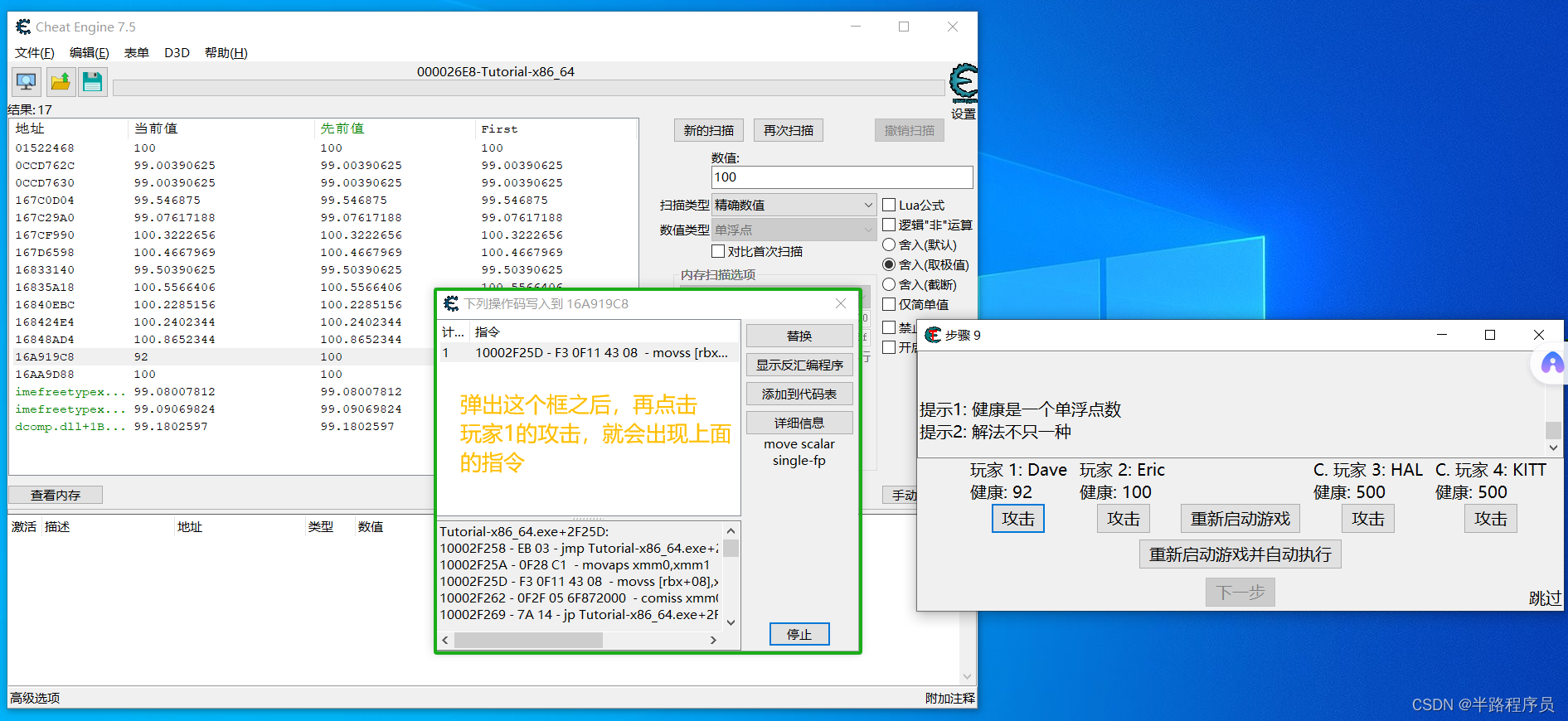The width and height of the screenshot is (1568, 721).
Task: Click the open folder toolbar icon
Action: (x=60, y=82)
